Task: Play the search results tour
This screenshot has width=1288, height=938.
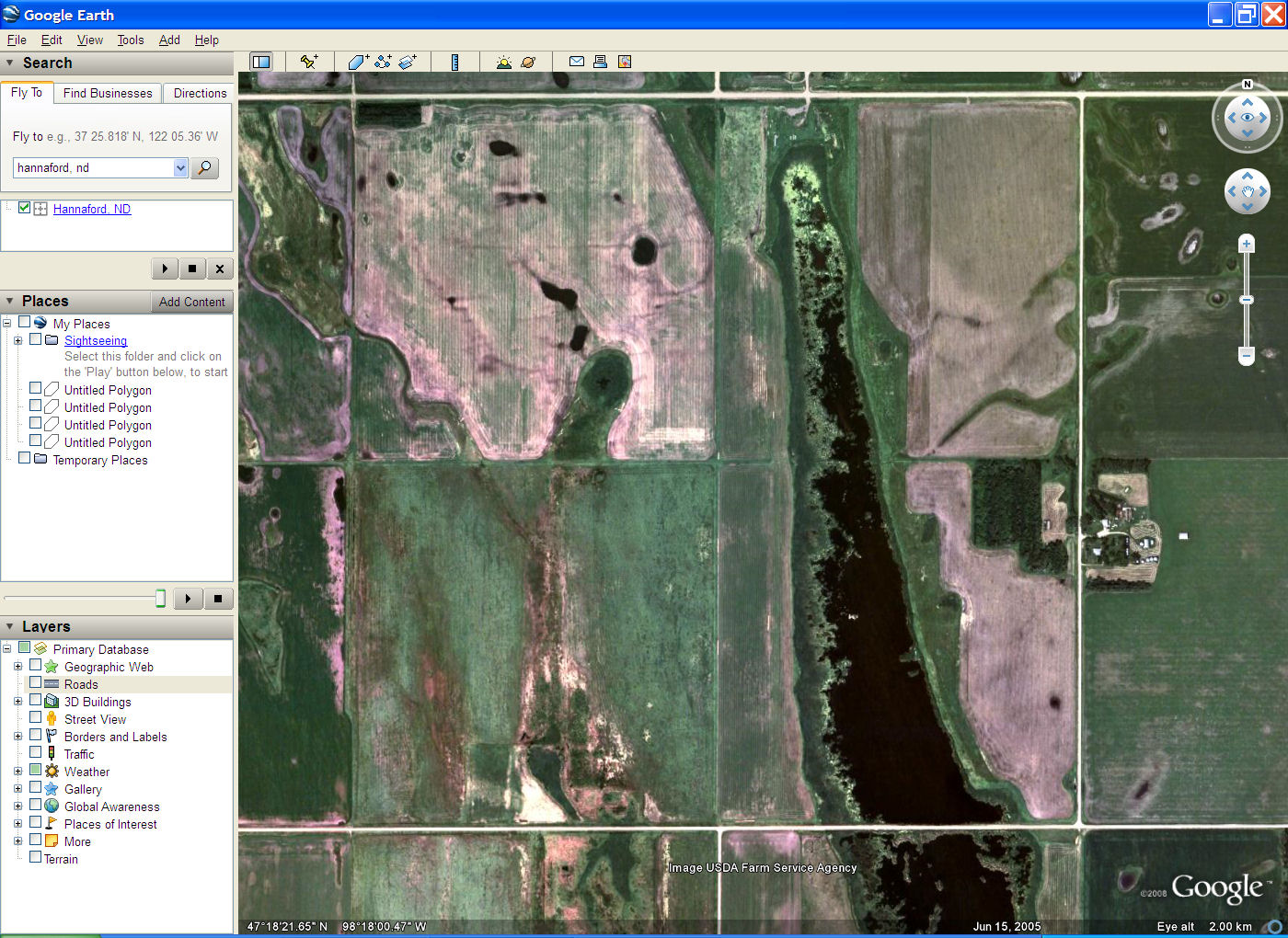Action: tap(165, 269)
